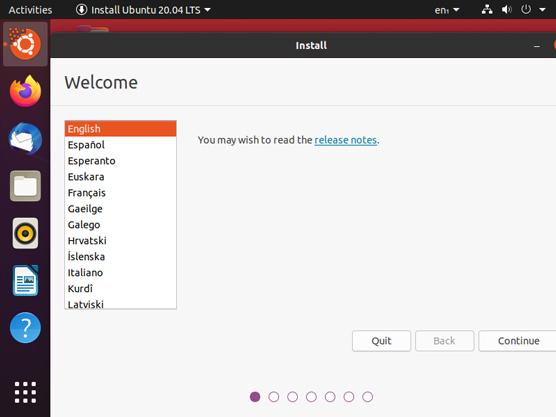Viewport: 556px width, 417px height.
Task: Open the power system menu arrow
Action: (x=542, y=10)
